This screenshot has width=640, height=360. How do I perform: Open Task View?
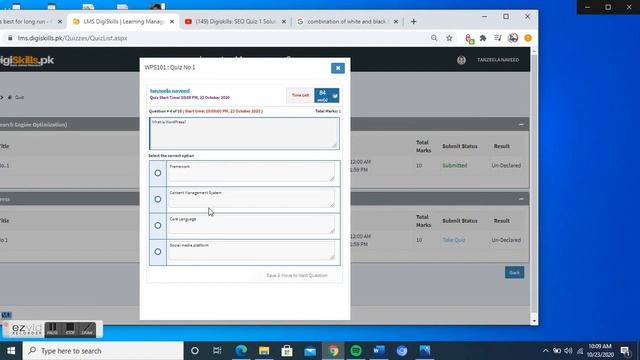pyautogui.click(x=217, y=351)
